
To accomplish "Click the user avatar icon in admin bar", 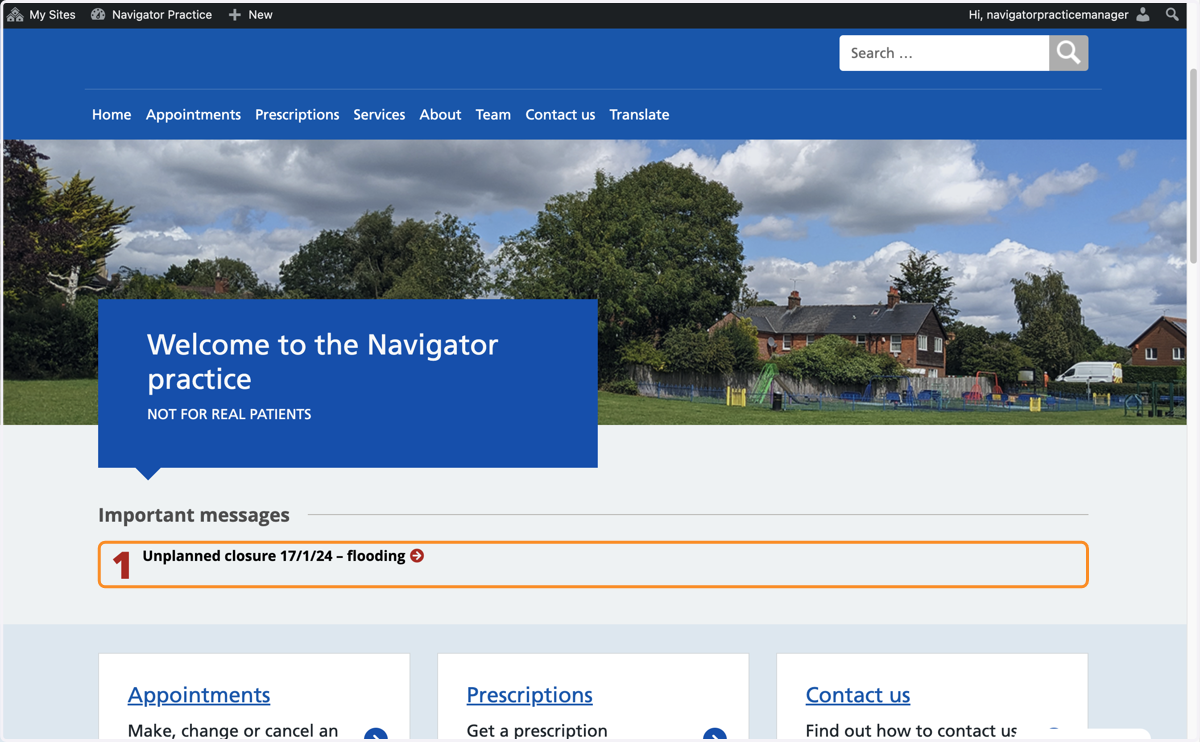I will pyautogui.click(x=1143, y=15).
